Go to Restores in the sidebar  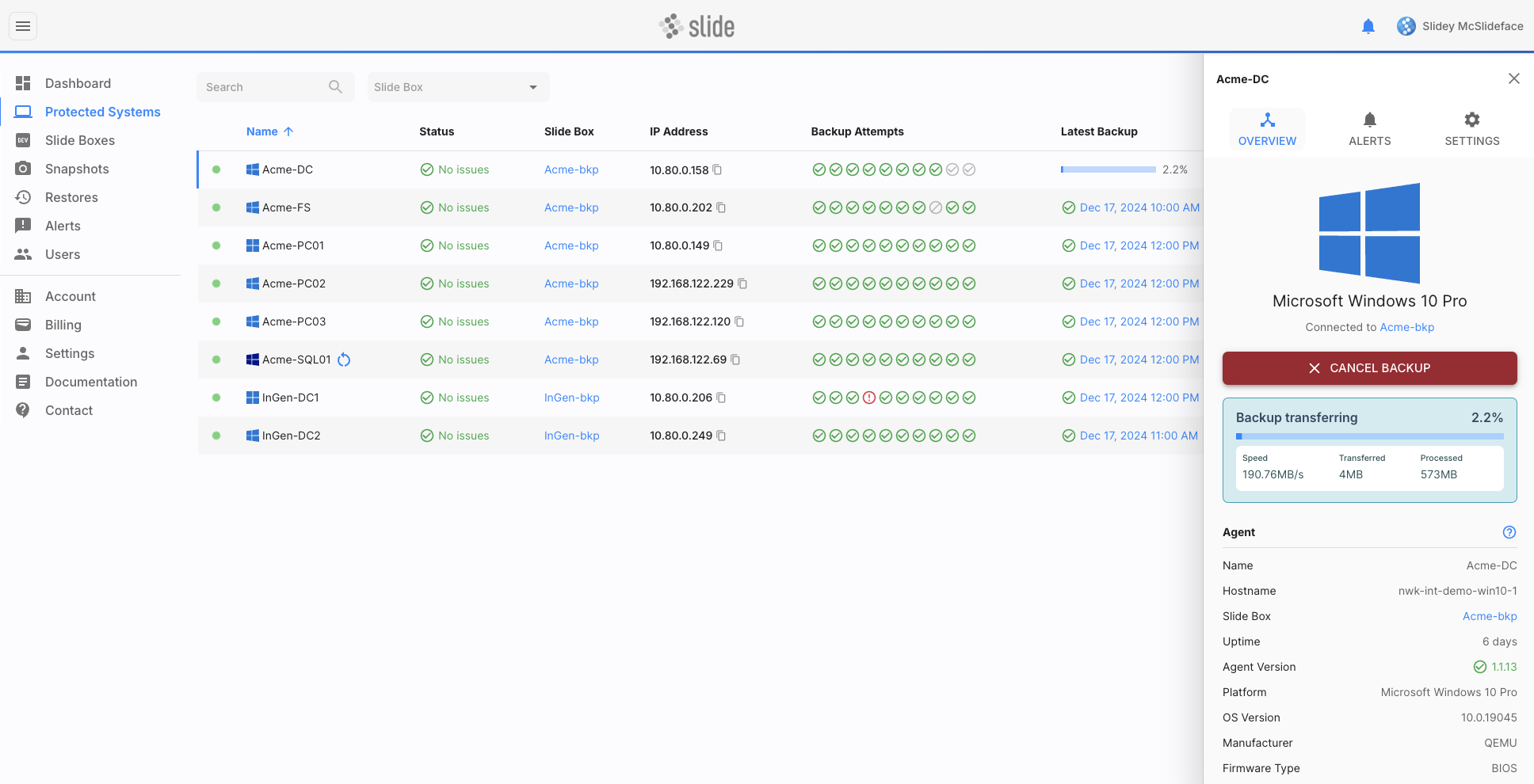71,197
